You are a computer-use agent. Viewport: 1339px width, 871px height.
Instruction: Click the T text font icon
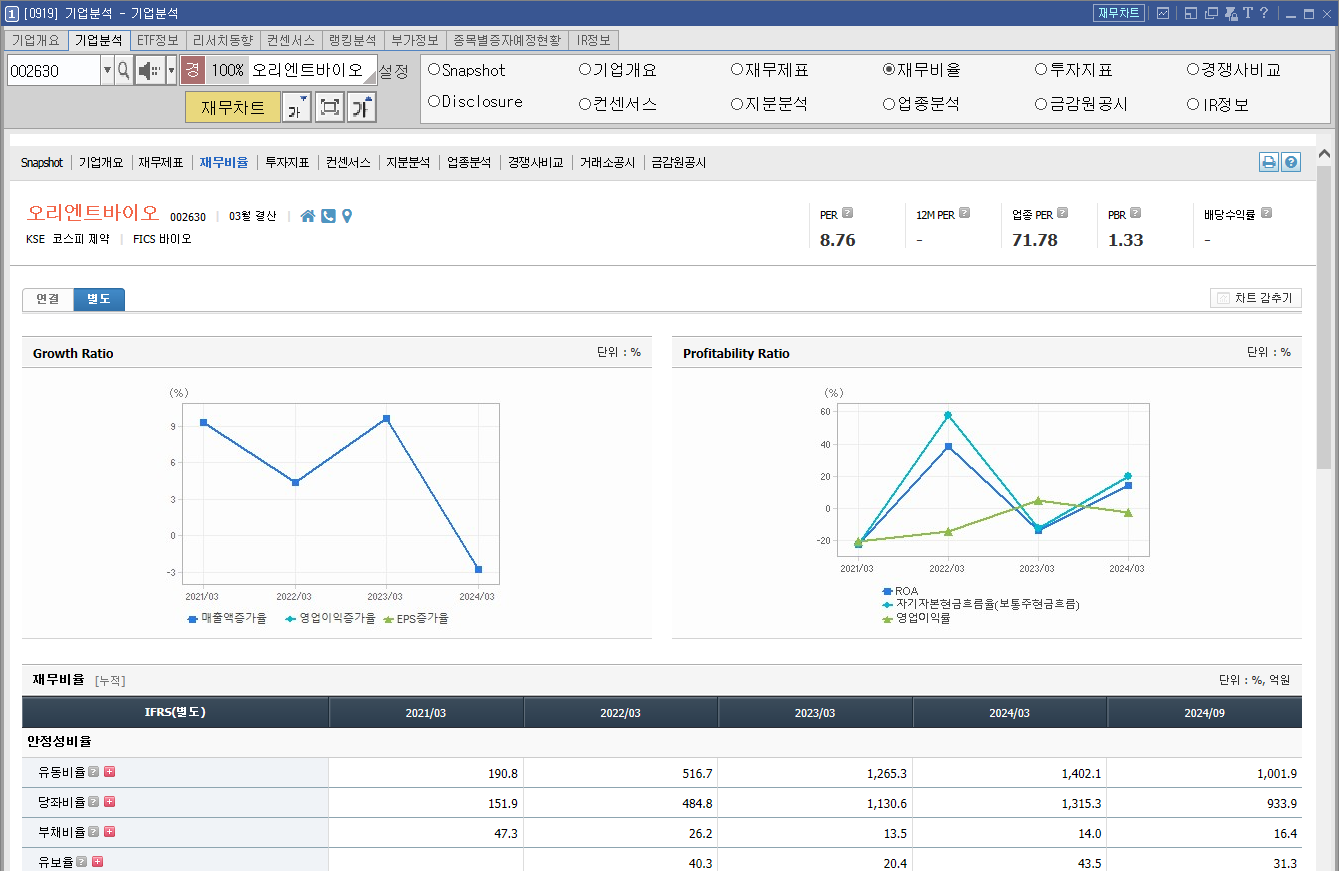(1248, 13)
